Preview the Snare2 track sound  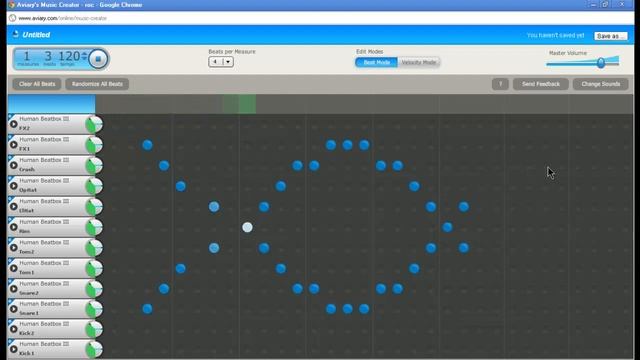(13, 289)
